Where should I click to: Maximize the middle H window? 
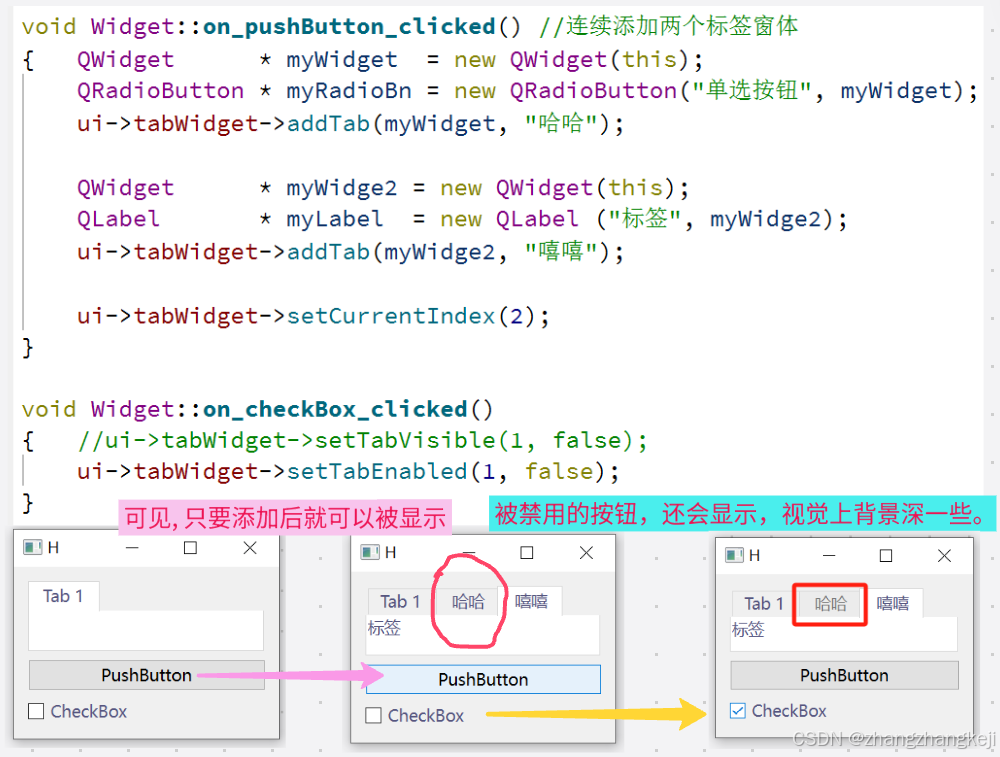tap(527, 552)
